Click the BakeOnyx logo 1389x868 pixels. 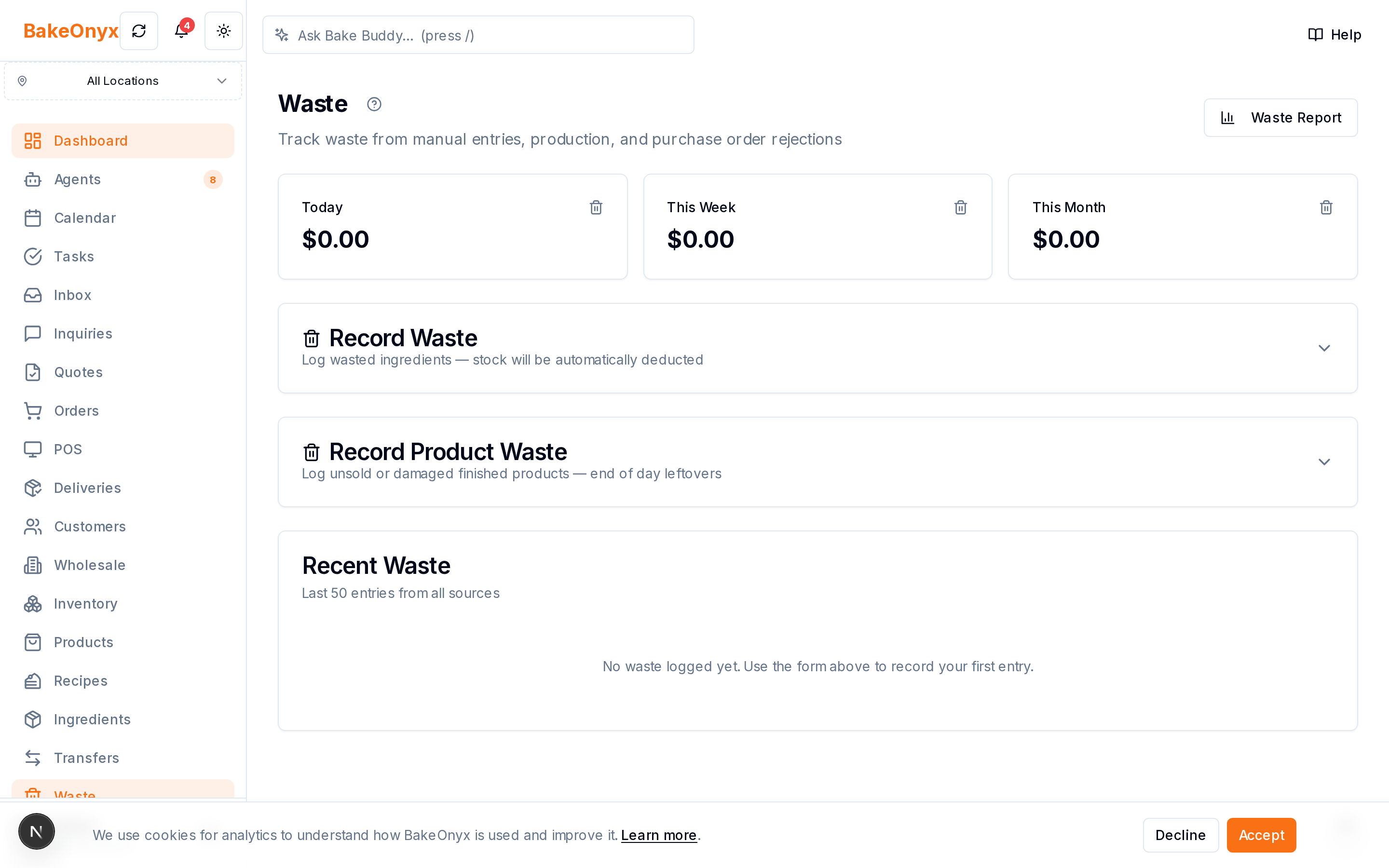click(70, 31)
